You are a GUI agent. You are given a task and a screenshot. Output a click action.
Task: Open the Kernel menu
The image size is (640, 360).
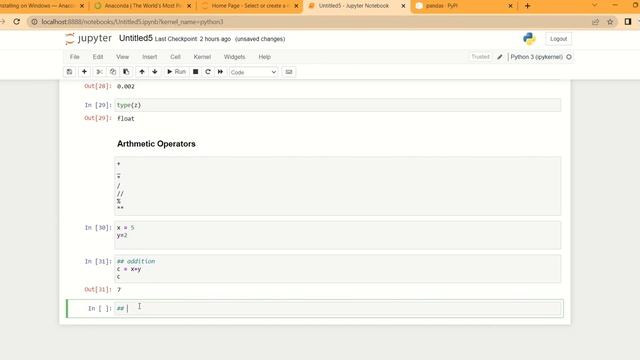(x=202, y=57)
